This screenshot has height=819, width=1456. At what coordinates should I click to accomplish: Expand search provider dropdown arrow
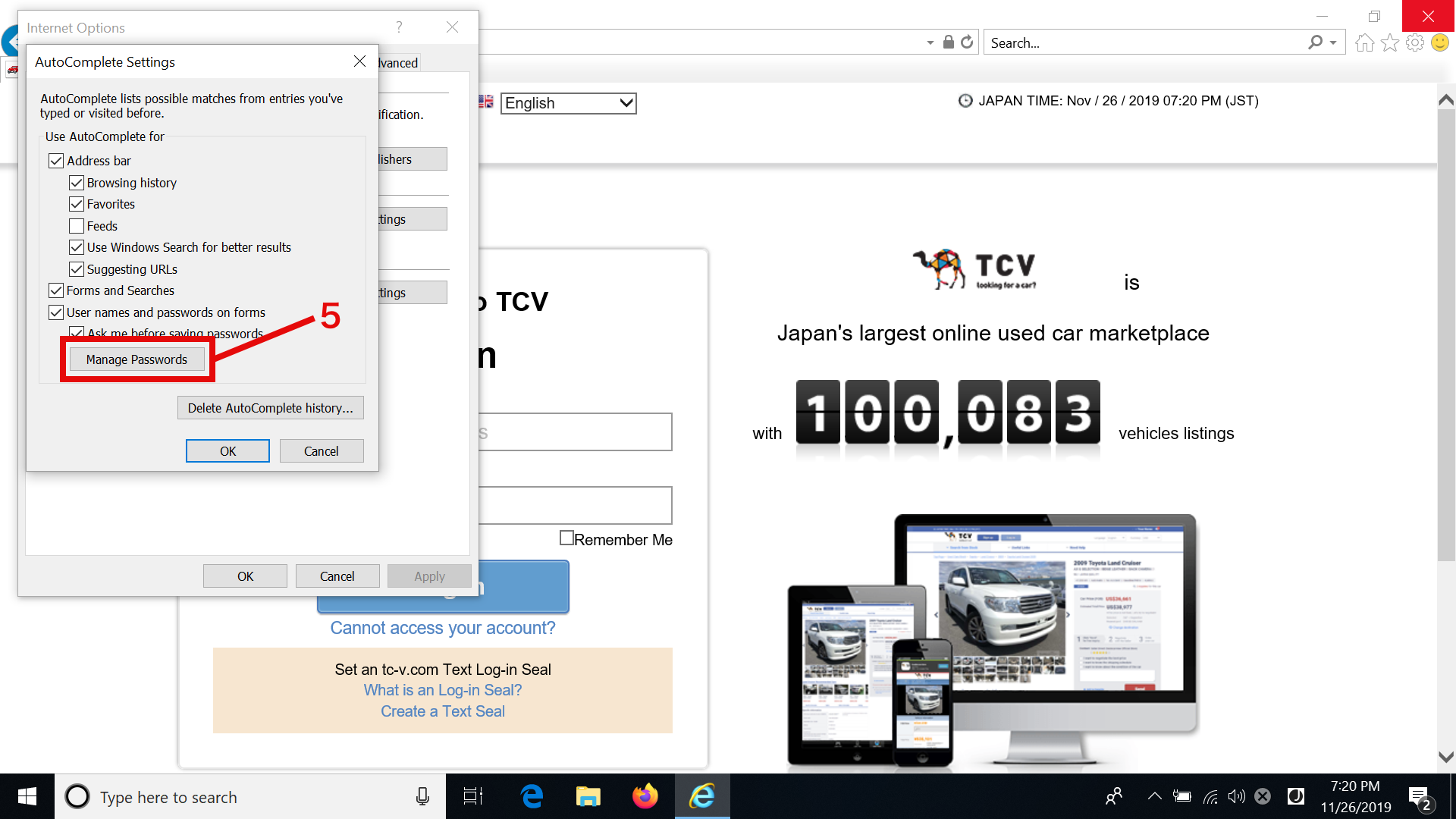[x=1333, y=43]
